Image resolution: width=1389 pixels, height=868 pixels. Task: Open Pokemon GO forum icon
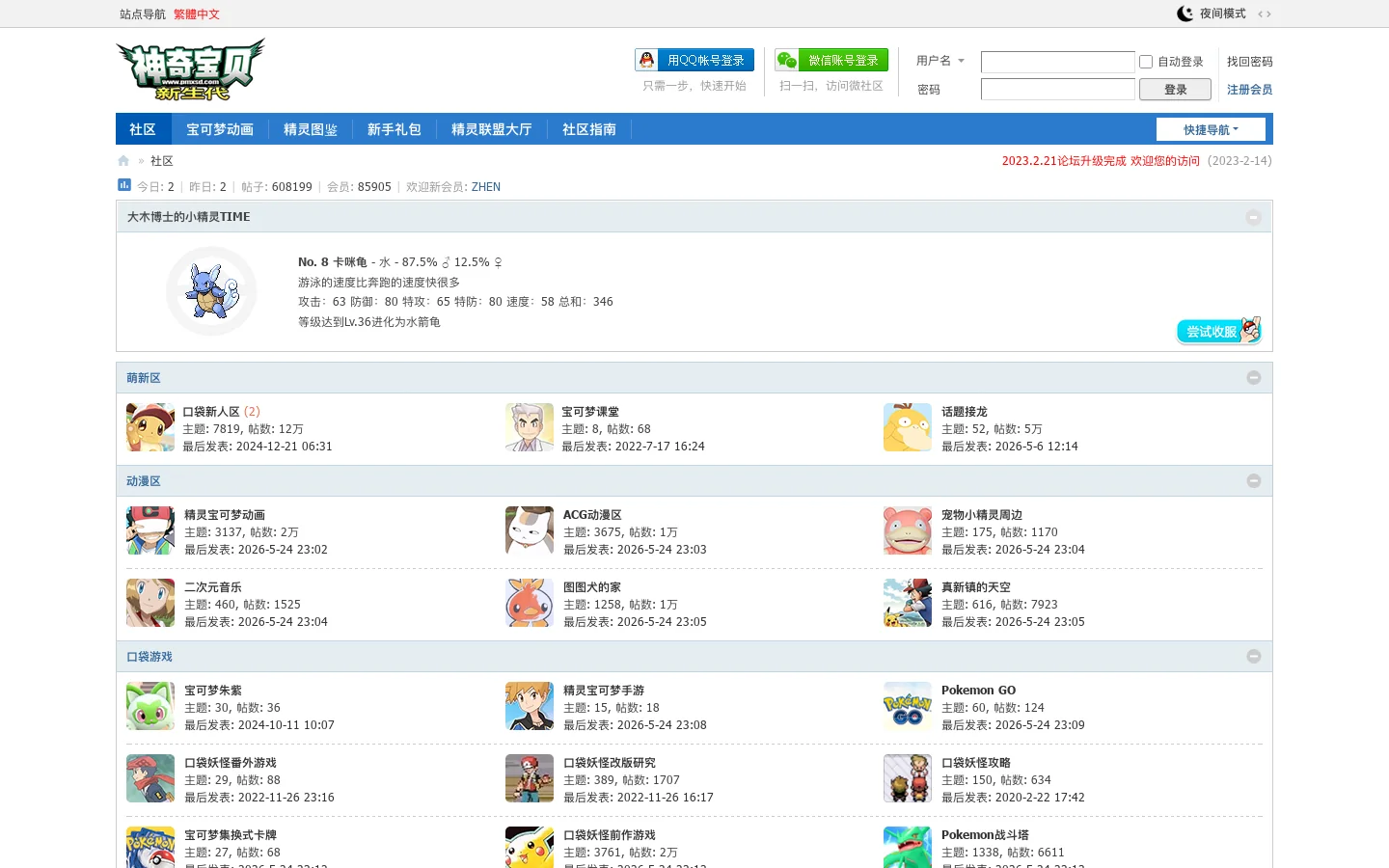(908, 706)
